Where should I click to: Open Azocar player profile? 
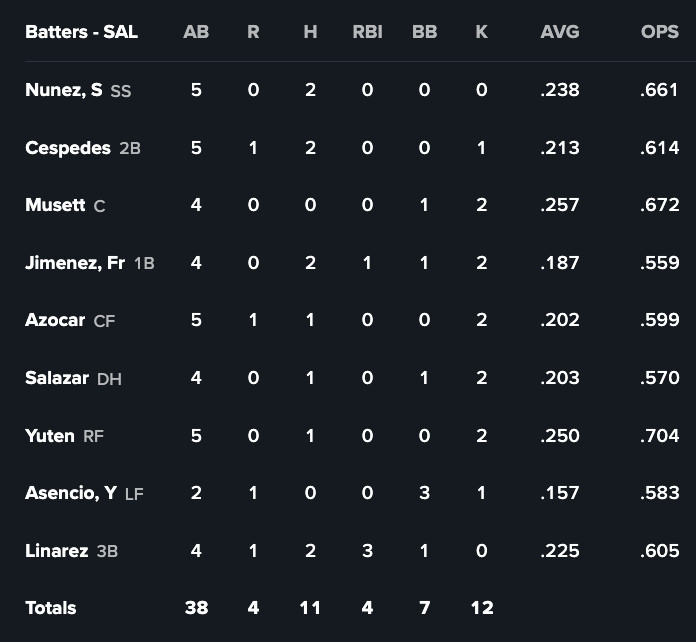pos(55,320)
